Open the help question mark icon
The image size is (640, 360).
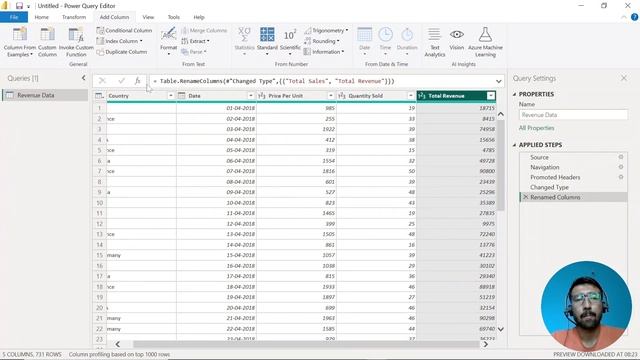click(634, 17)
